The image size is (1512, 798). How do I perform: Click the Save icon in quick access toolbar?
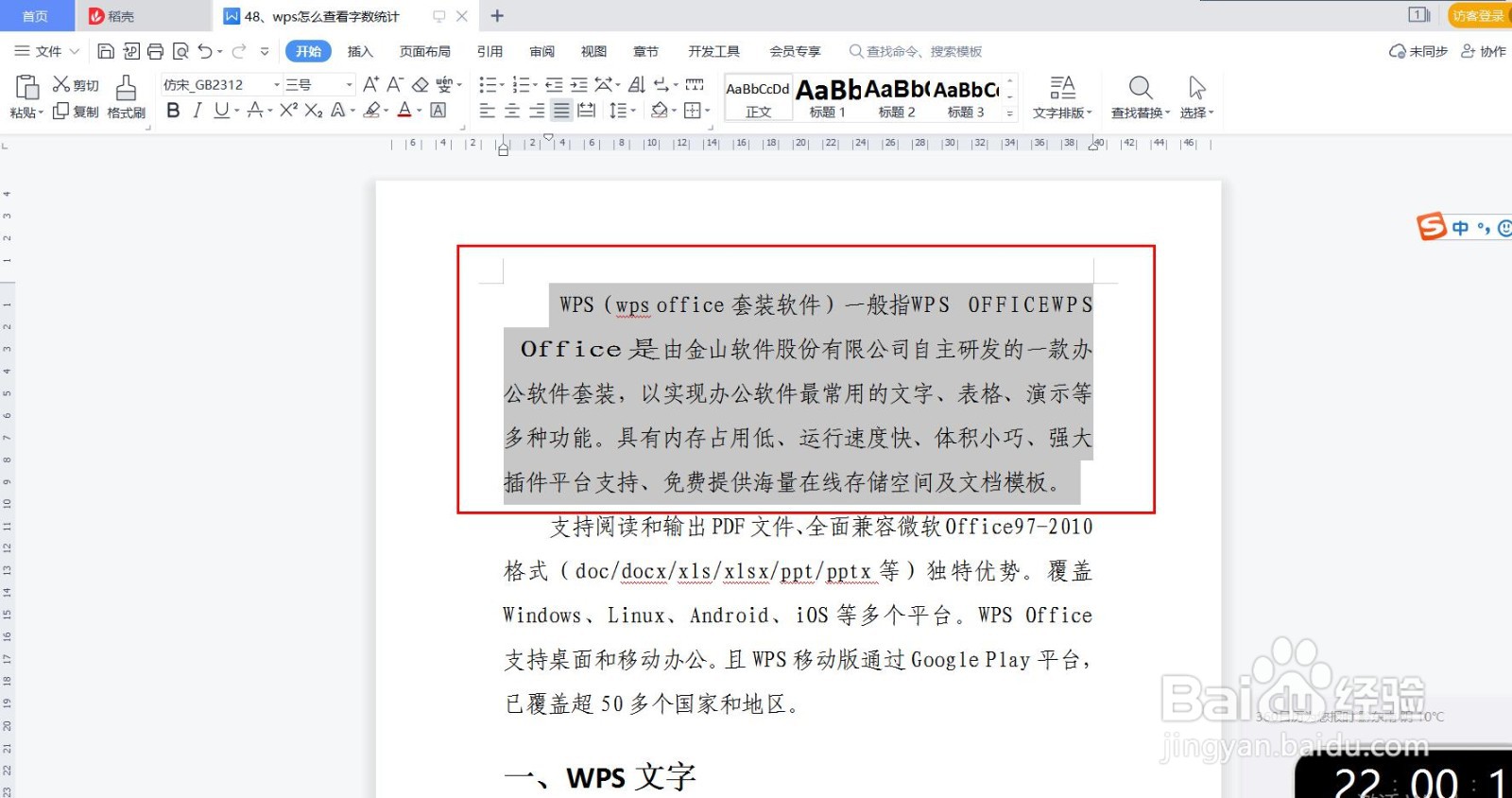[106, 51]
